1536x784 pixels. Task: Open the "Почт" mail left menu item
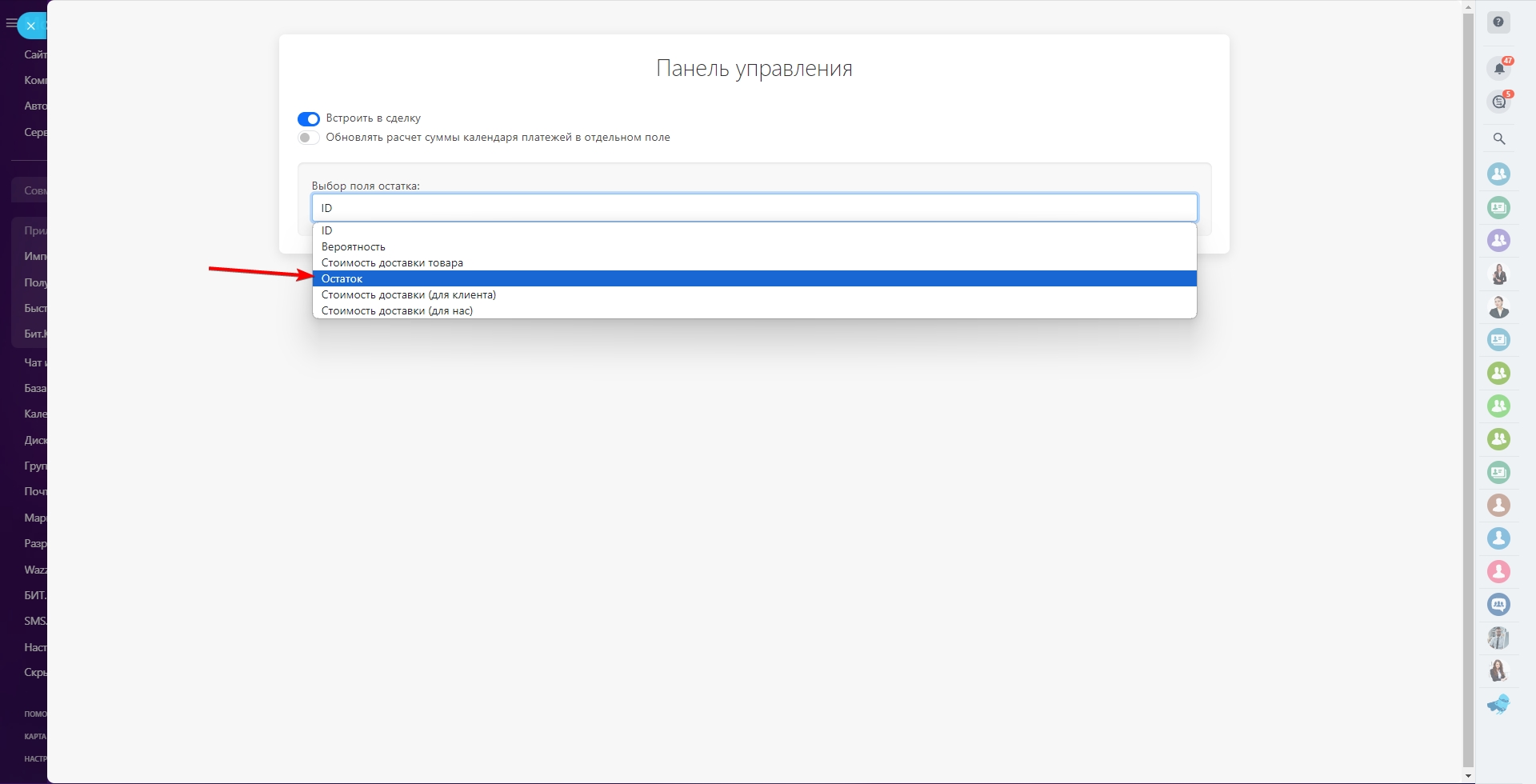[35, 491]
